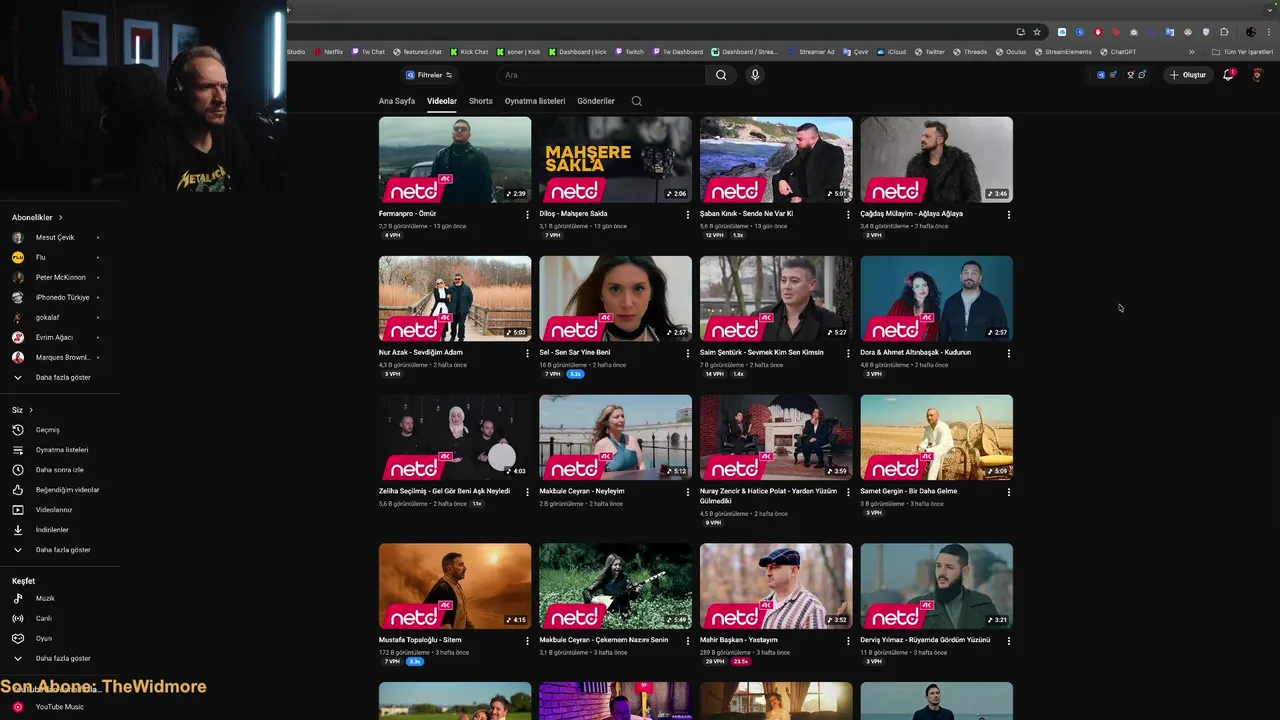Switch to the Shorts tab
This screenshot has width=1280, height=720.
click(481, 101)
